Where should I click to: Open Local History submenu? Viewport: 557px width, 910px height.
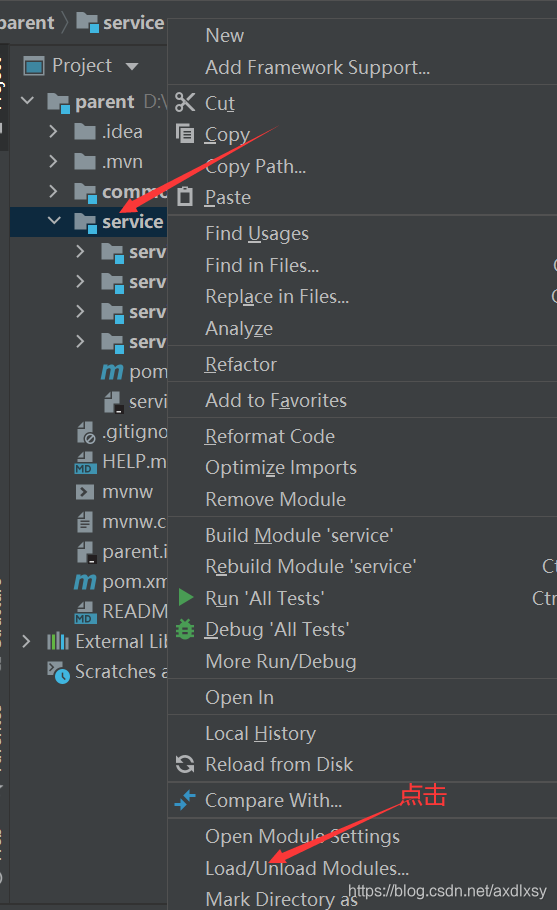point(261,734)
